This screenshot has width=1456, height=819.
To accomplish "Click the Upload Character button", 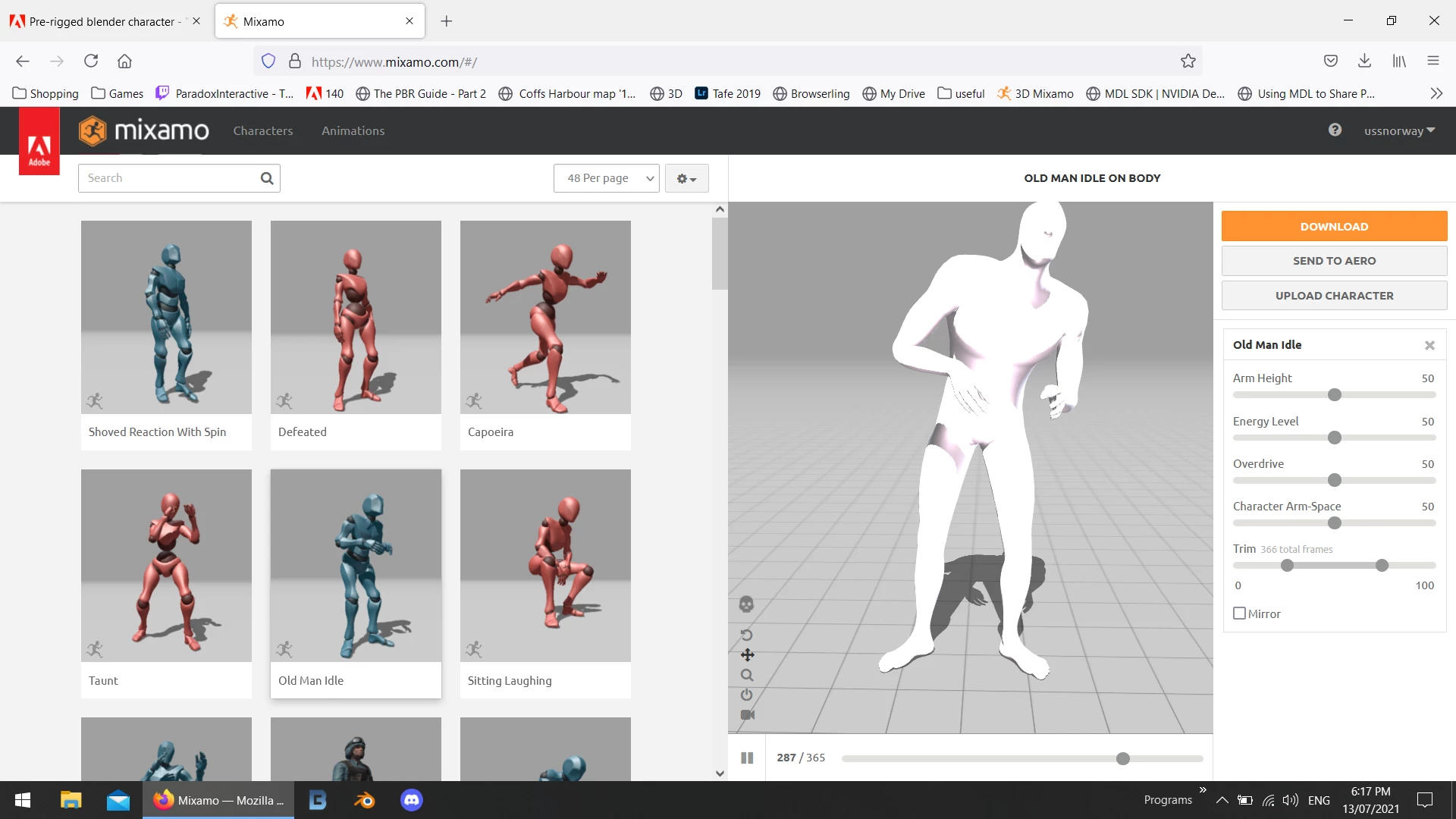I will [x=1334, y=296].
